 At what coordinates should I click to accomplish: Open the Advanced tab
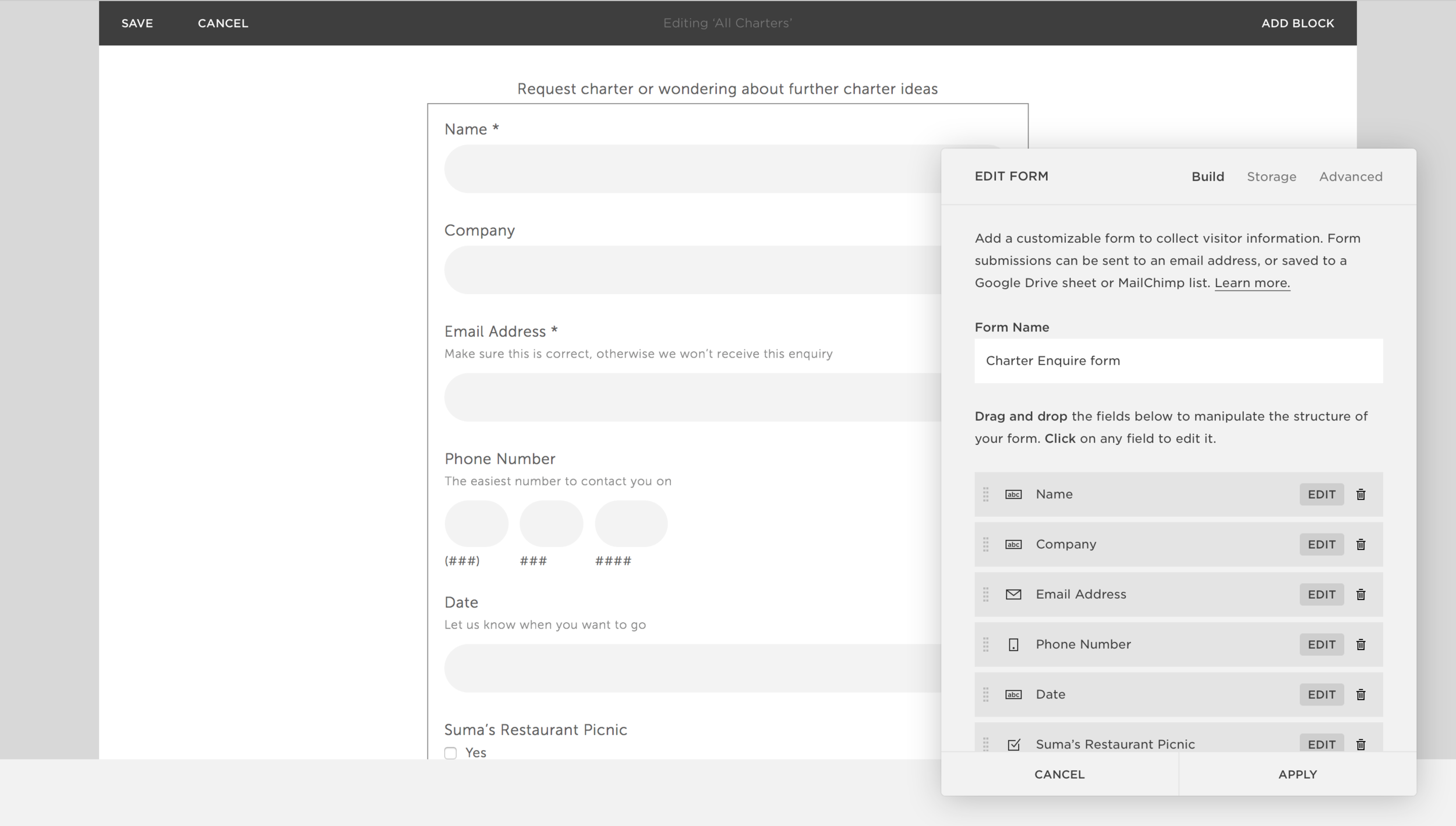coord(1351,177)
